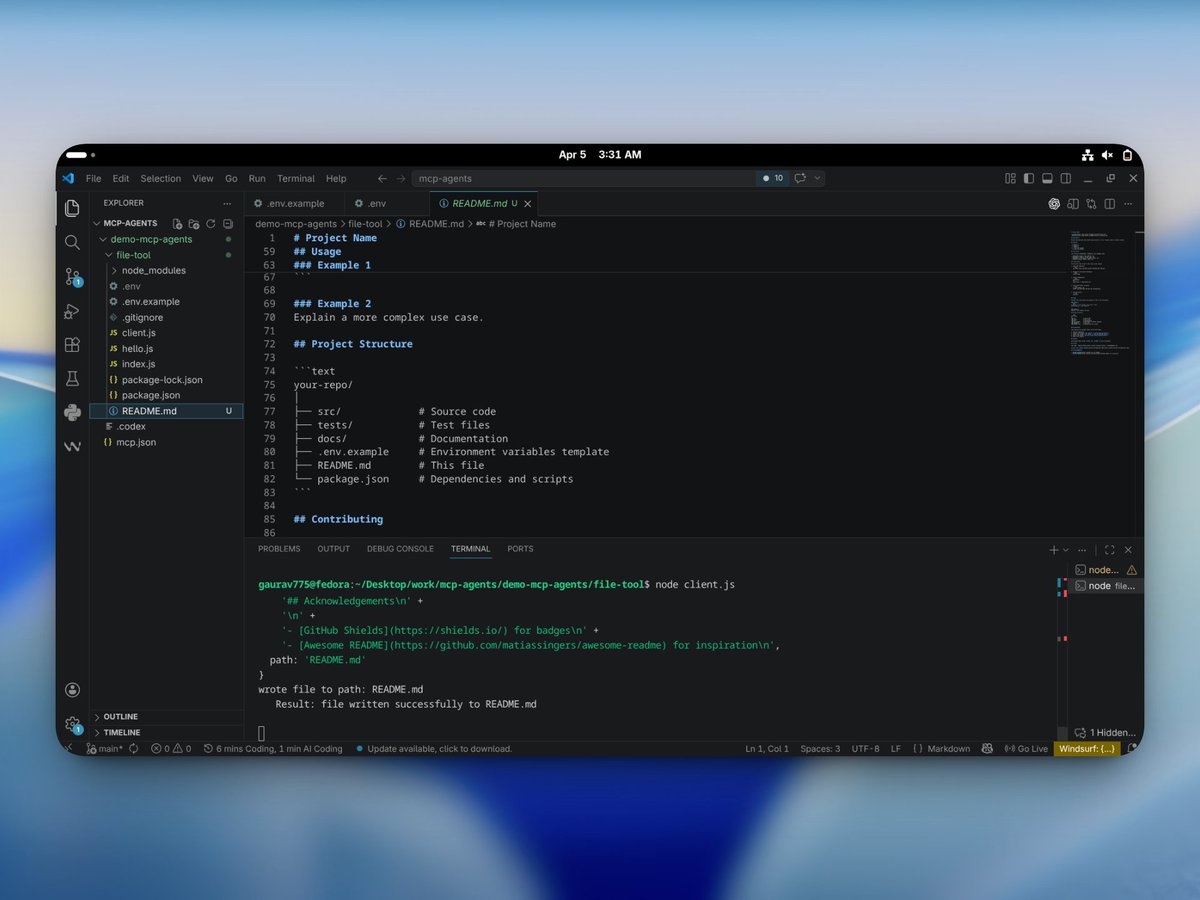Open Run and Debug view

(72, 311)
